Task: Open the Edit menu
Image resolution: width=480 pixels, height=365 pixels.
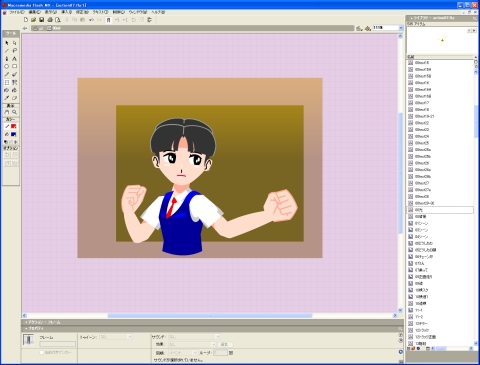Action: pyautogui.click(x=35, y=12)
